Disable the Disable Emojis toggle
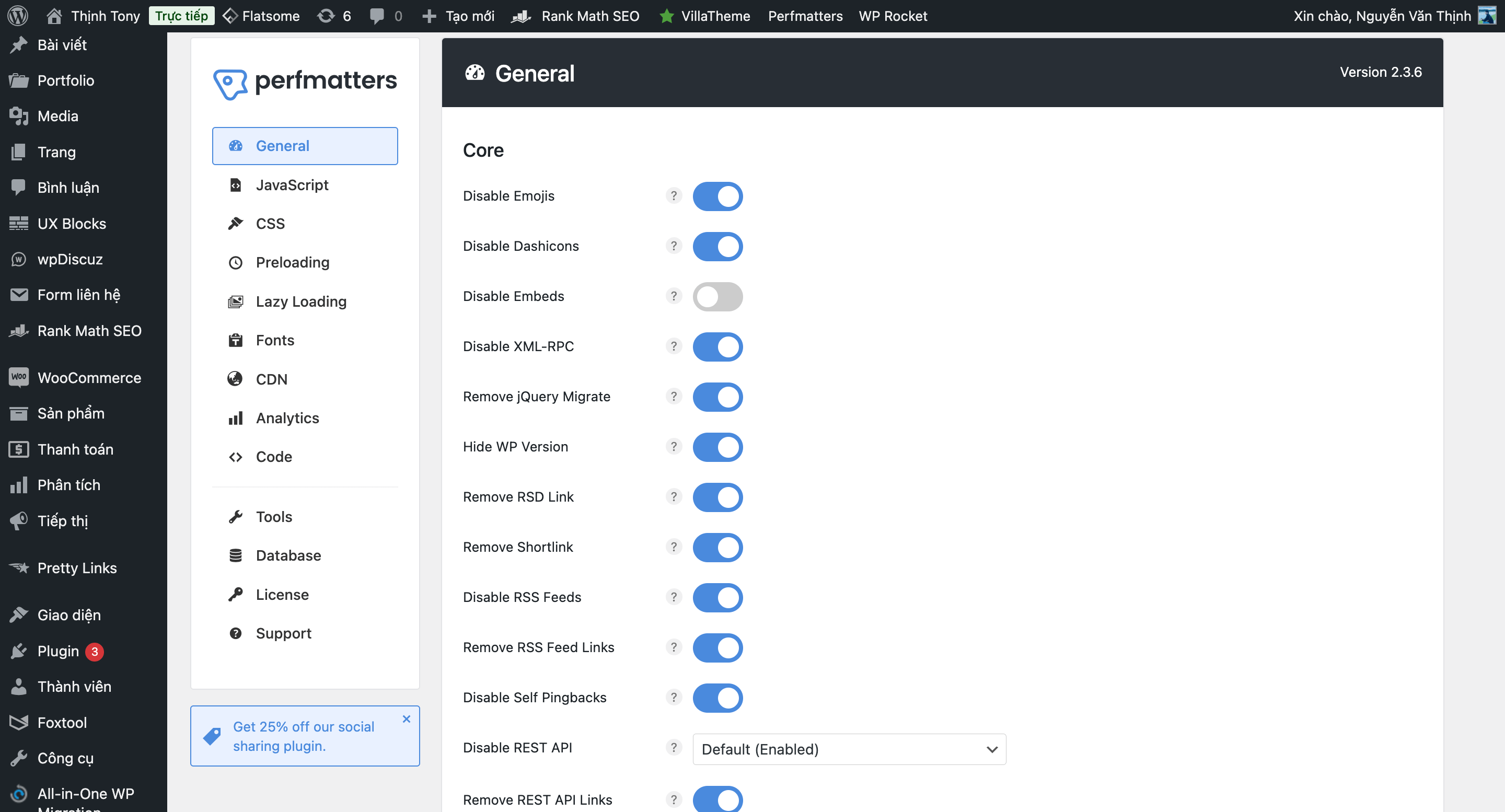The height and width of the screenshot is (812, 1505). coord(718,196)
